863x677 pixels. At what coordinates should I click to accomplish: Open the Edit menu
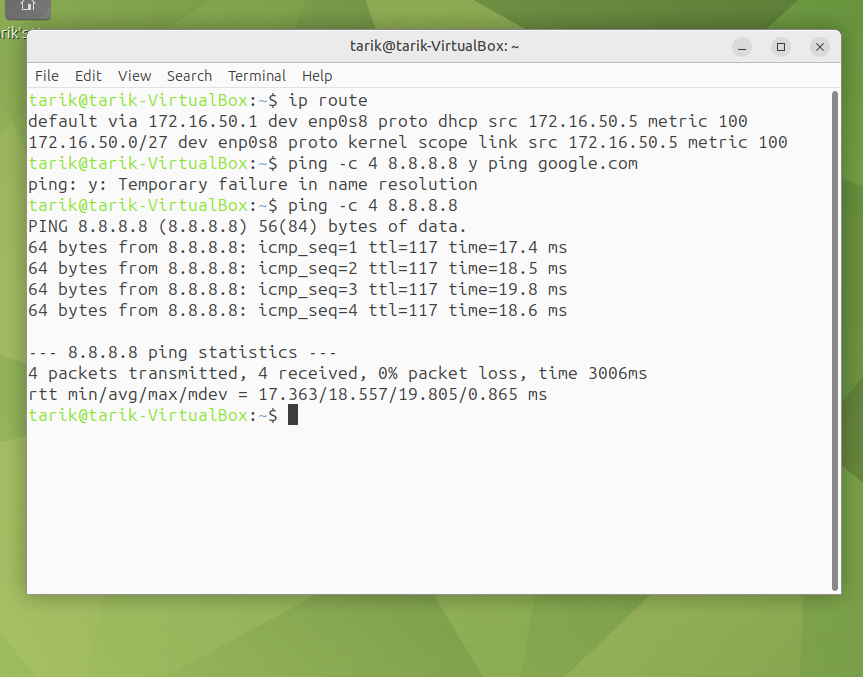pyautogui.click(x=88, y=75)
